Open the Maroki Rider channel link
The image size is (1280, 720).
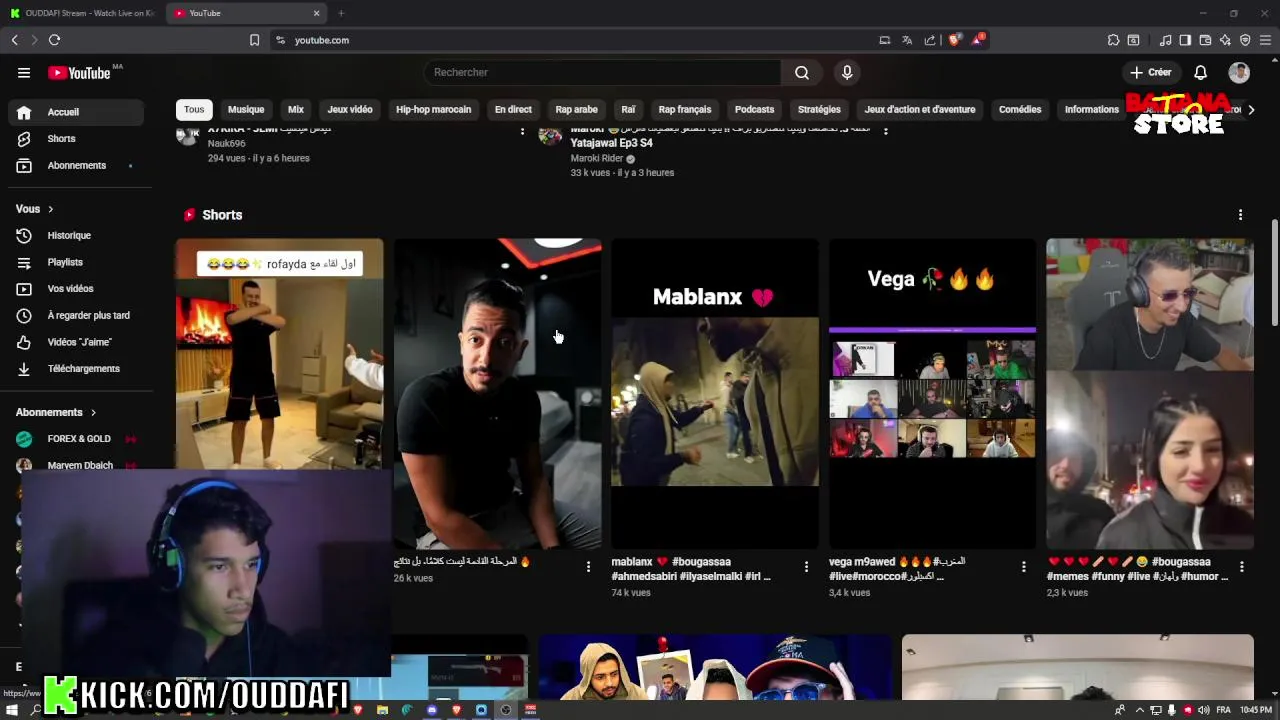(x=597, y=158)
